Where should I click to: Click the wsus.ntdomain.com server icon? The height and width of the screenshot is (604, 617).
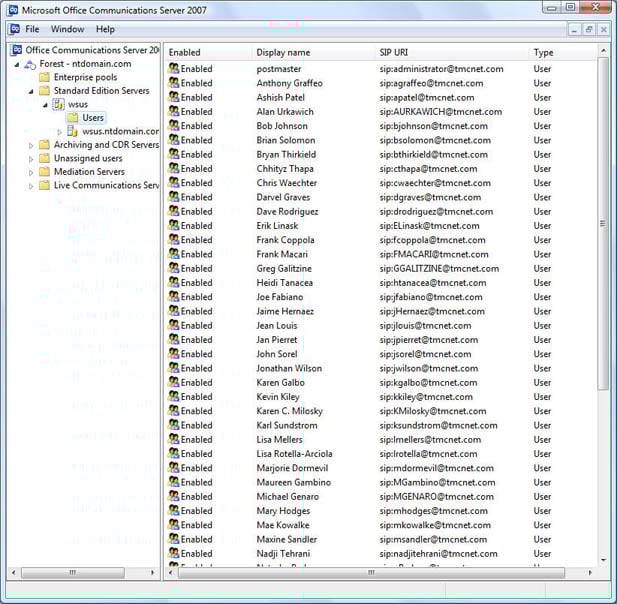click(x=73, y=131)
